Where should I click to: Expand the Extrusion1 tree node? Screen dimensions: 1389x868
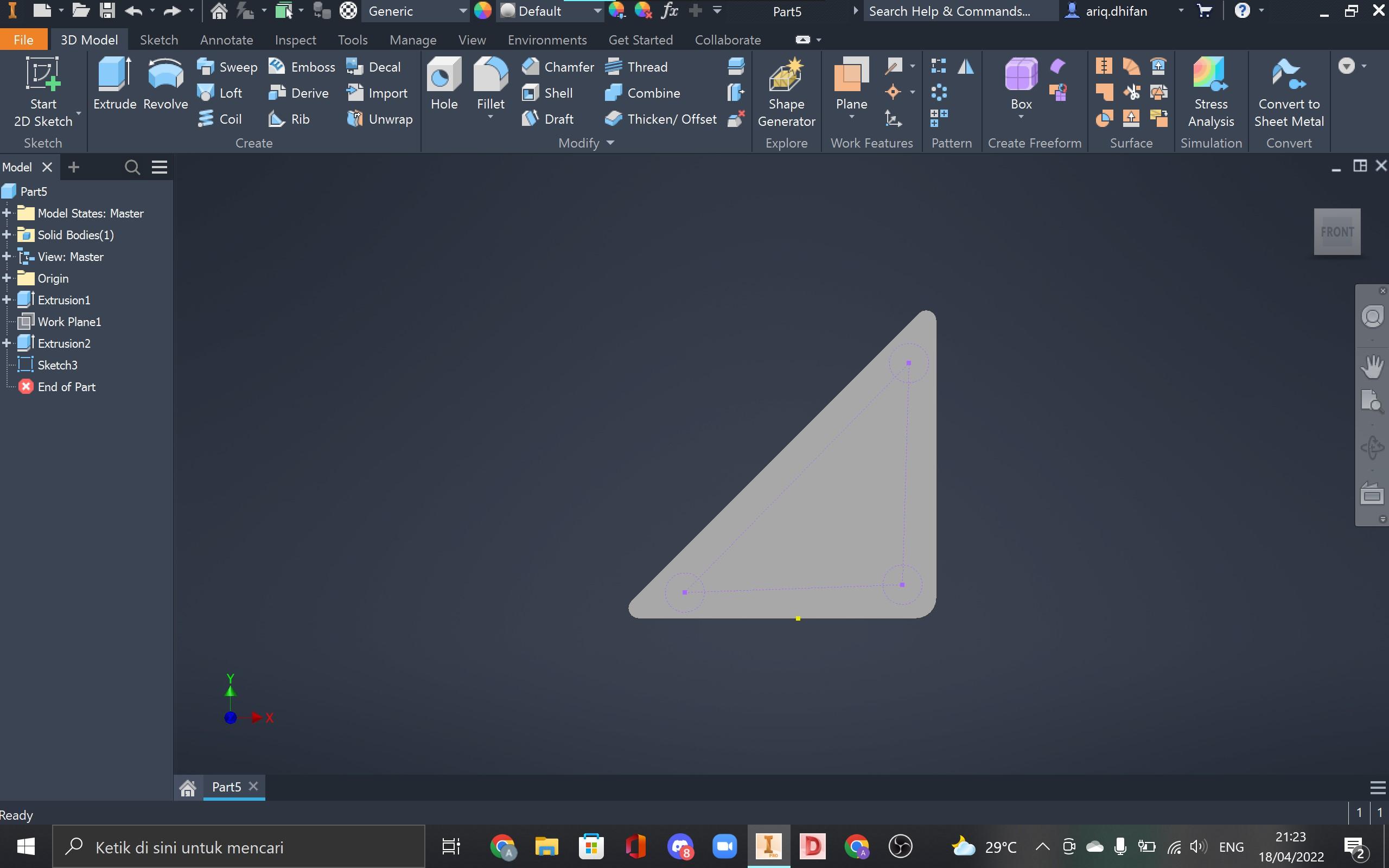tap(7, 299)
